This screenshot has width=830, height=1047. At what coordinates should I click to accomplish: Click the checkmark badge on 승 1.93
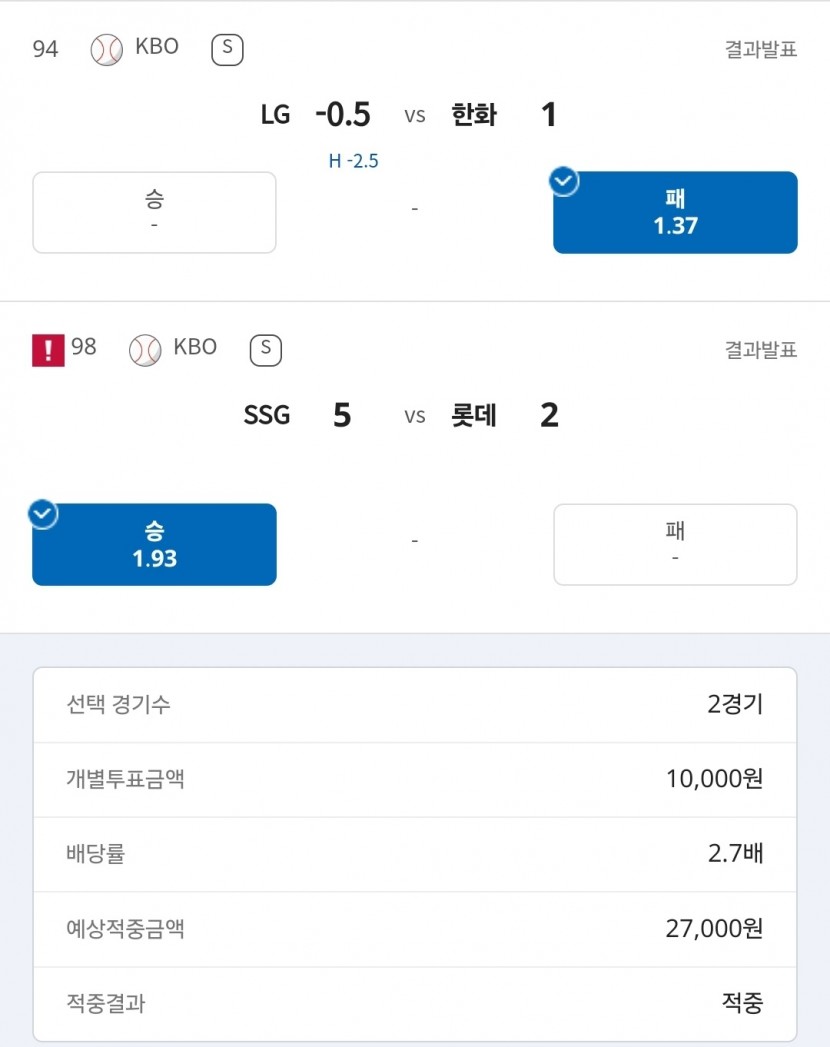click(x=43, y=514)
